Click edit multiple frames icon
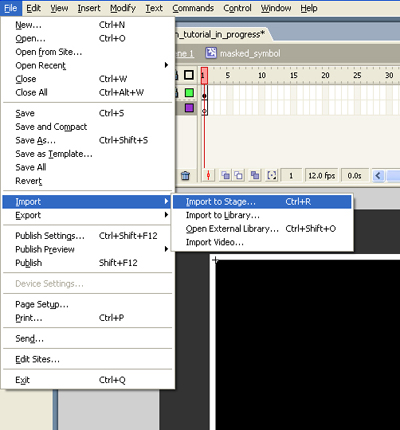This screenshot has width=400, height=430. pyautogui.click(x=255, y=175)
